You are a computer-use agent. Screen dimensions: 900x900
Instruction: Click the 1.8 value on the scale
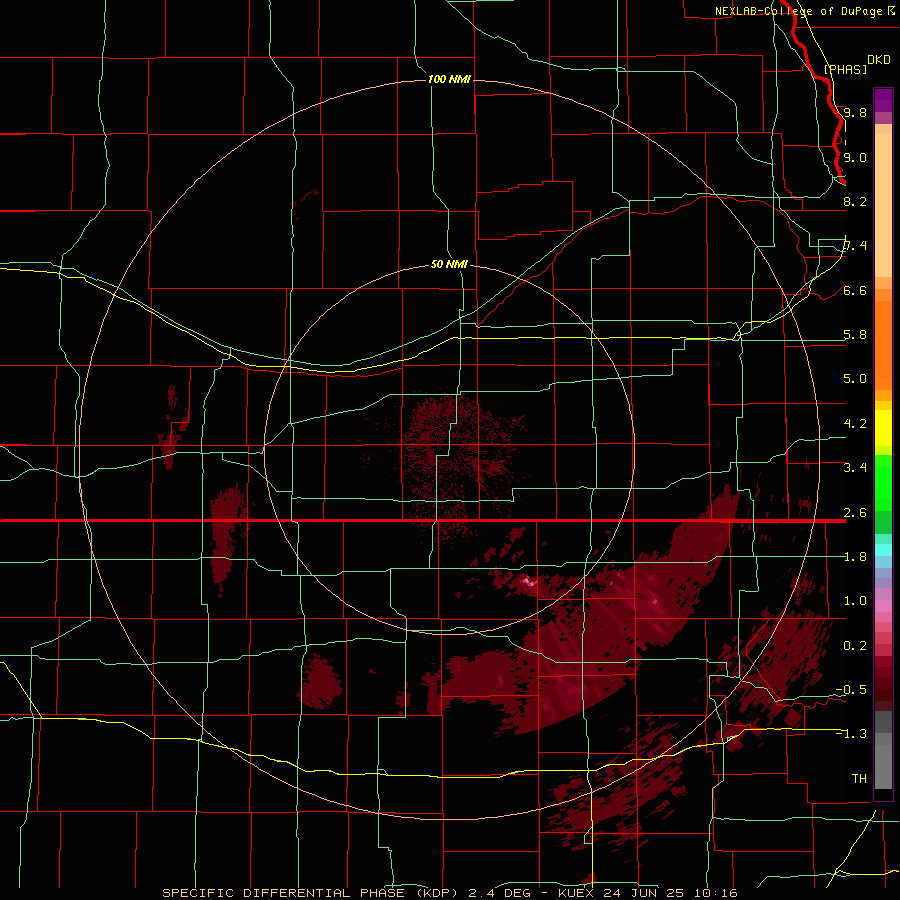(855, 557)
